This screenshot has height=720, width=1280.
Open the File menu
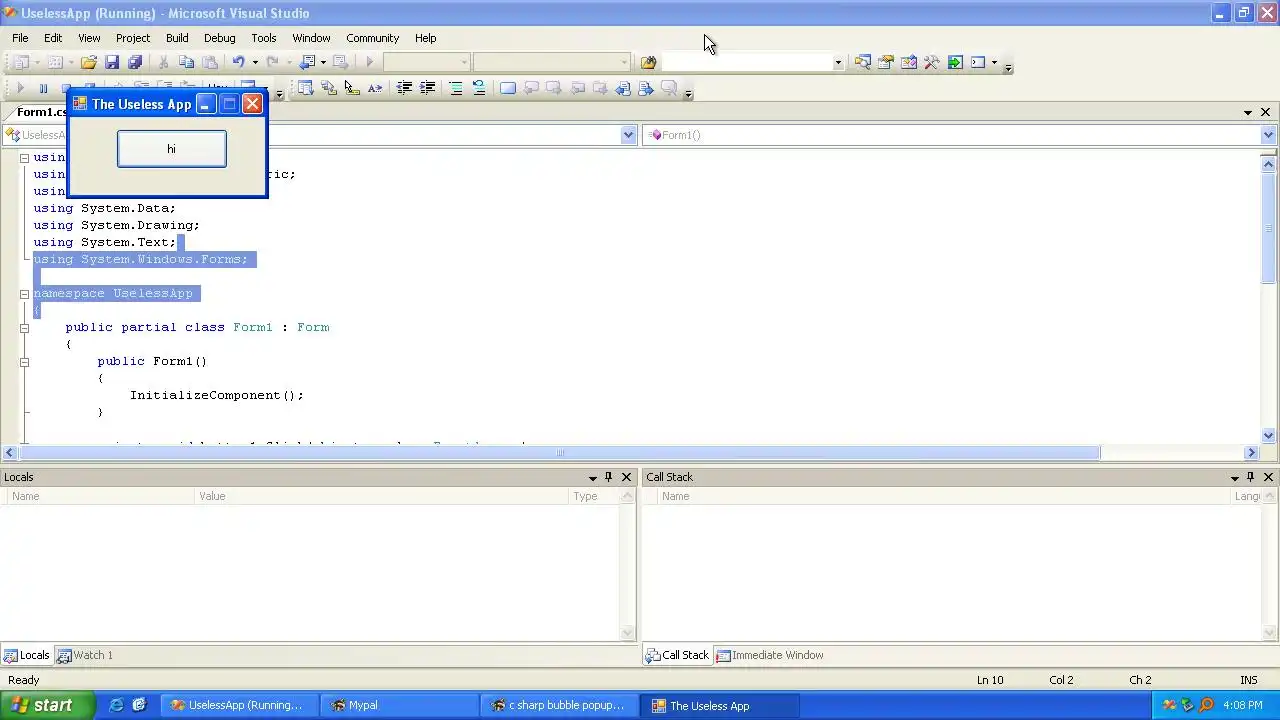pyautogui.click(x=20, y=38)
